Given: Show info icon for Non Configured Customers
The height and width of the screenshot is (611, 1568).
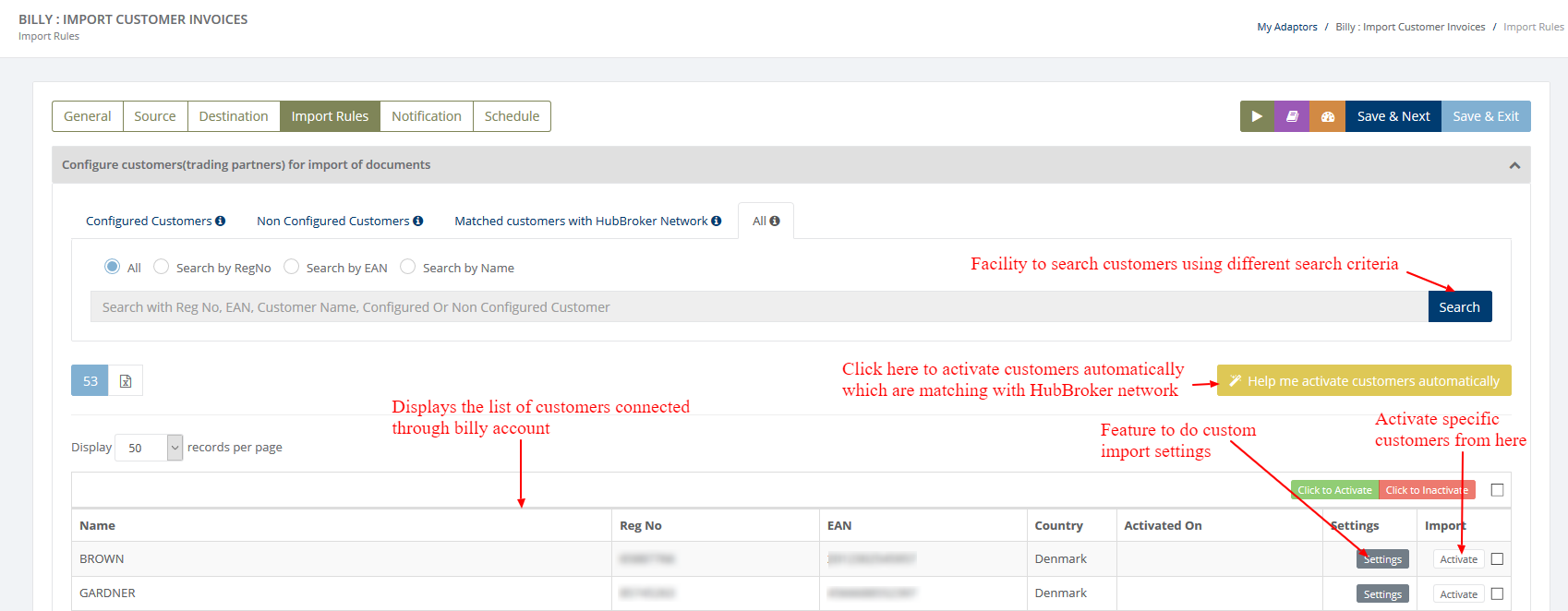Looking at the screenshot, I should click(418, 221).
